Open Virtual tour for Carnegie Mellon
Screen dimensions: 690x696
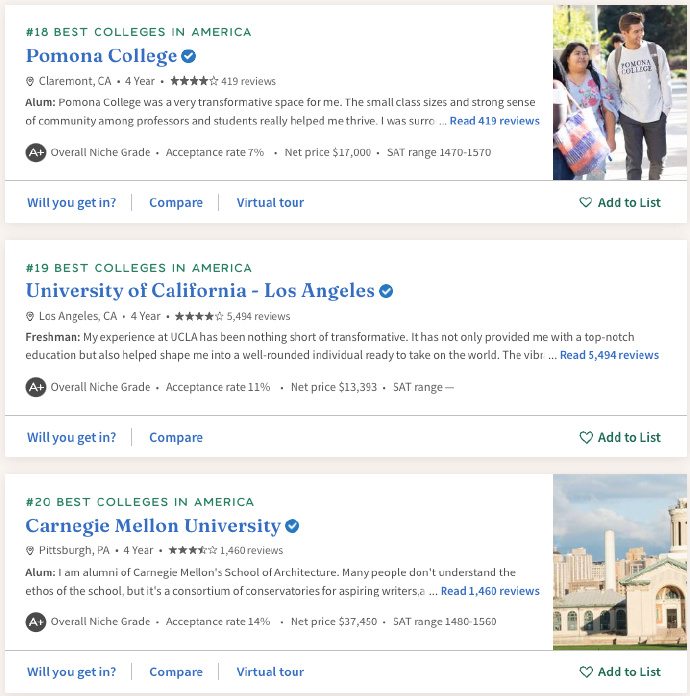(x=270, y=672)
